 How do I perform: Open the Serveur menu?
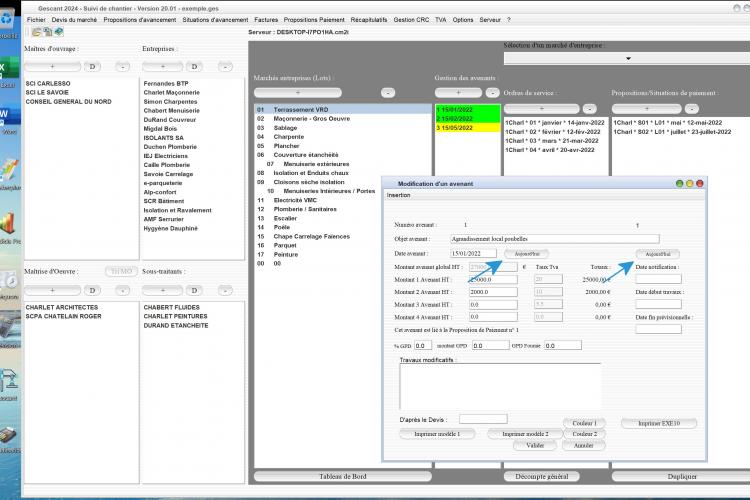click(x=490, y=20)
